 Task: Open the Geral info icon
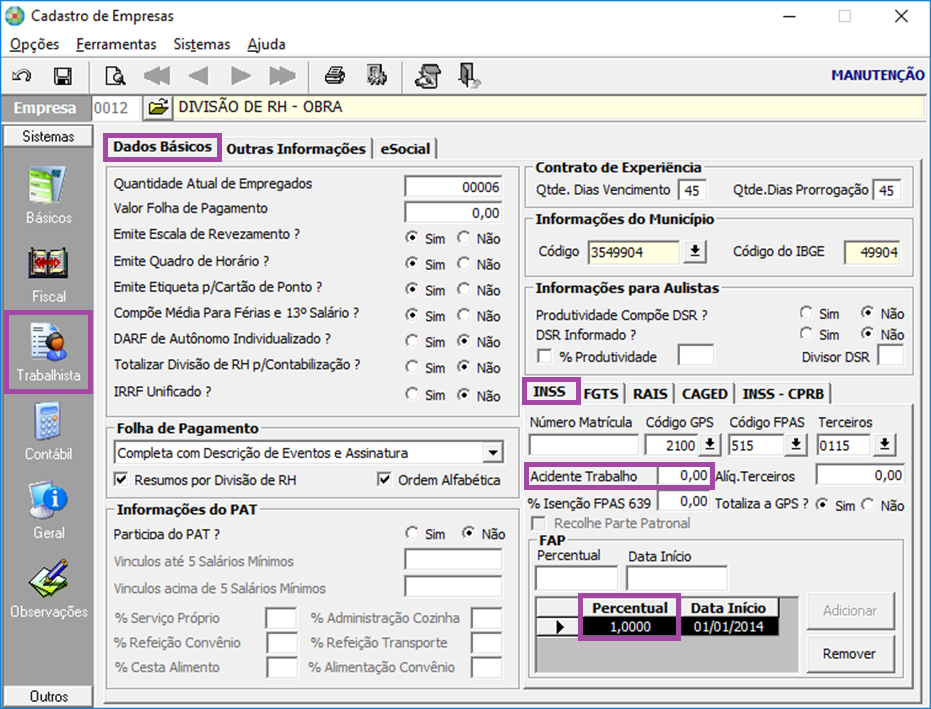pyautogui.click(x=48, y=499)
